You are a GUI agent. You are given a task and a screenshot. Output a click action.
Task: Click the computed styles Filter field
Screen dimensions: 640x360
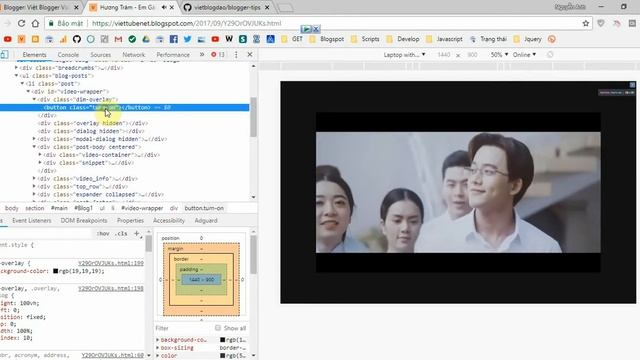[x=184, y=328]
